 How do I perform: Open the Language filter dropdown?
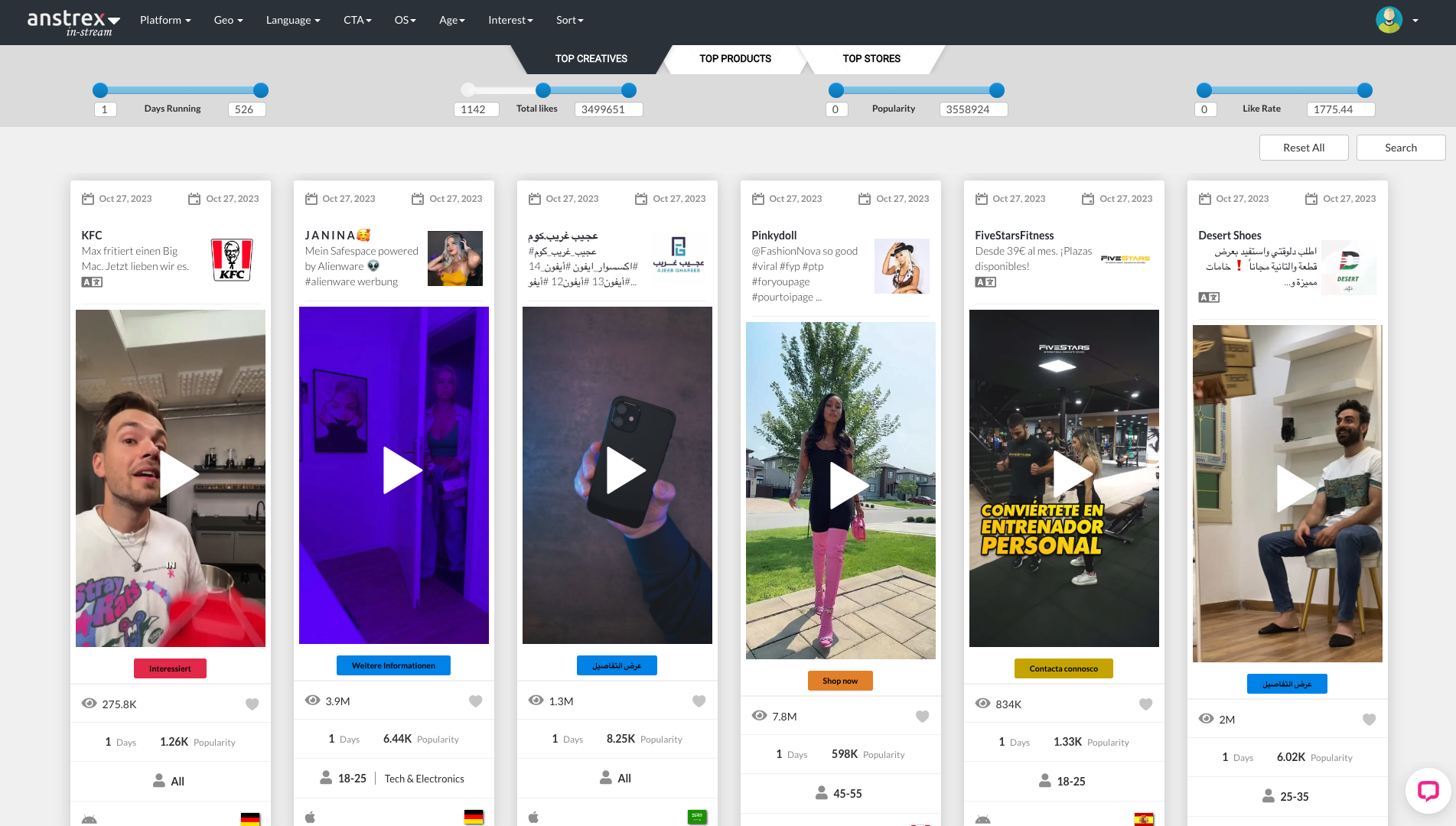point(293,20)
